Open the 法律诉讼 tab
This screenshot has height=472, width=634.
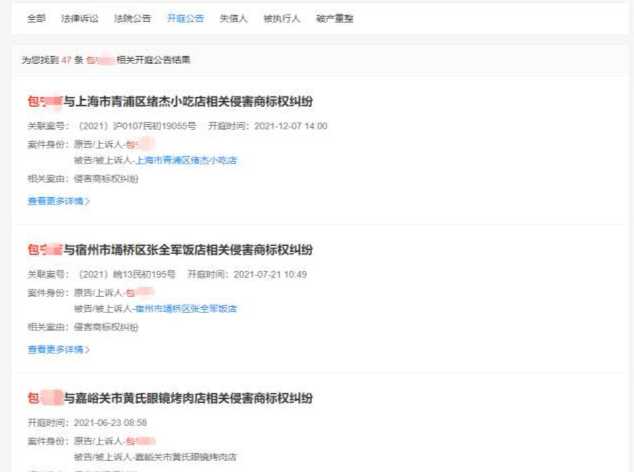[x=81, y=19]
